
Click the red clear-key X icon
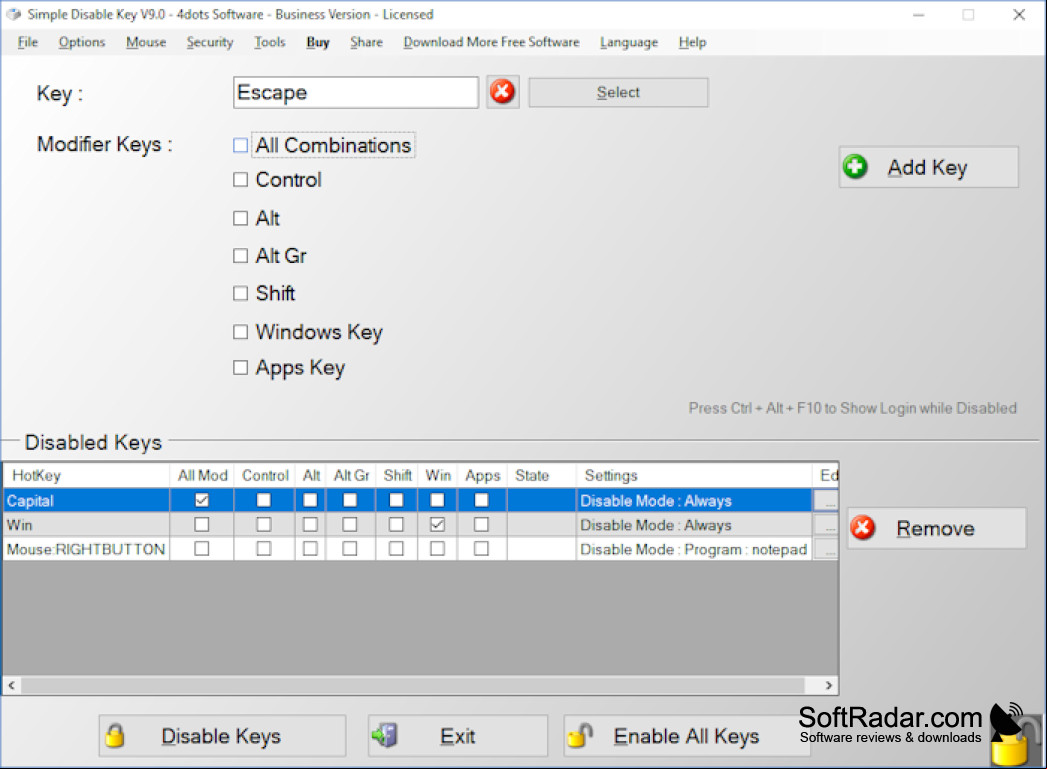pyautogui.click(x=502, y=91)
